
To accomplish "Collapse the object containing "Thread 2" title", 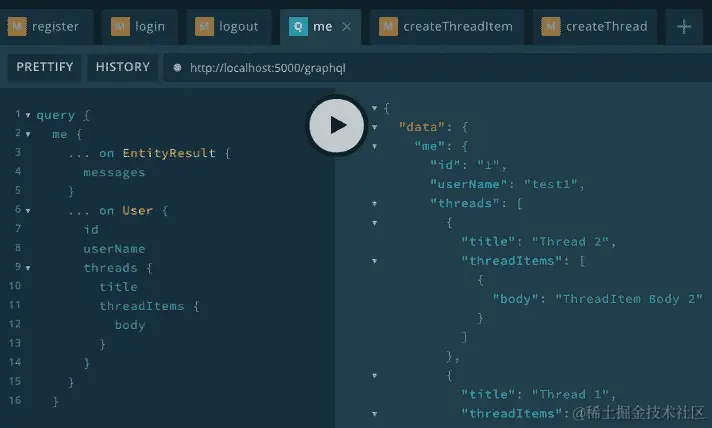I will [x=375, y=222].
